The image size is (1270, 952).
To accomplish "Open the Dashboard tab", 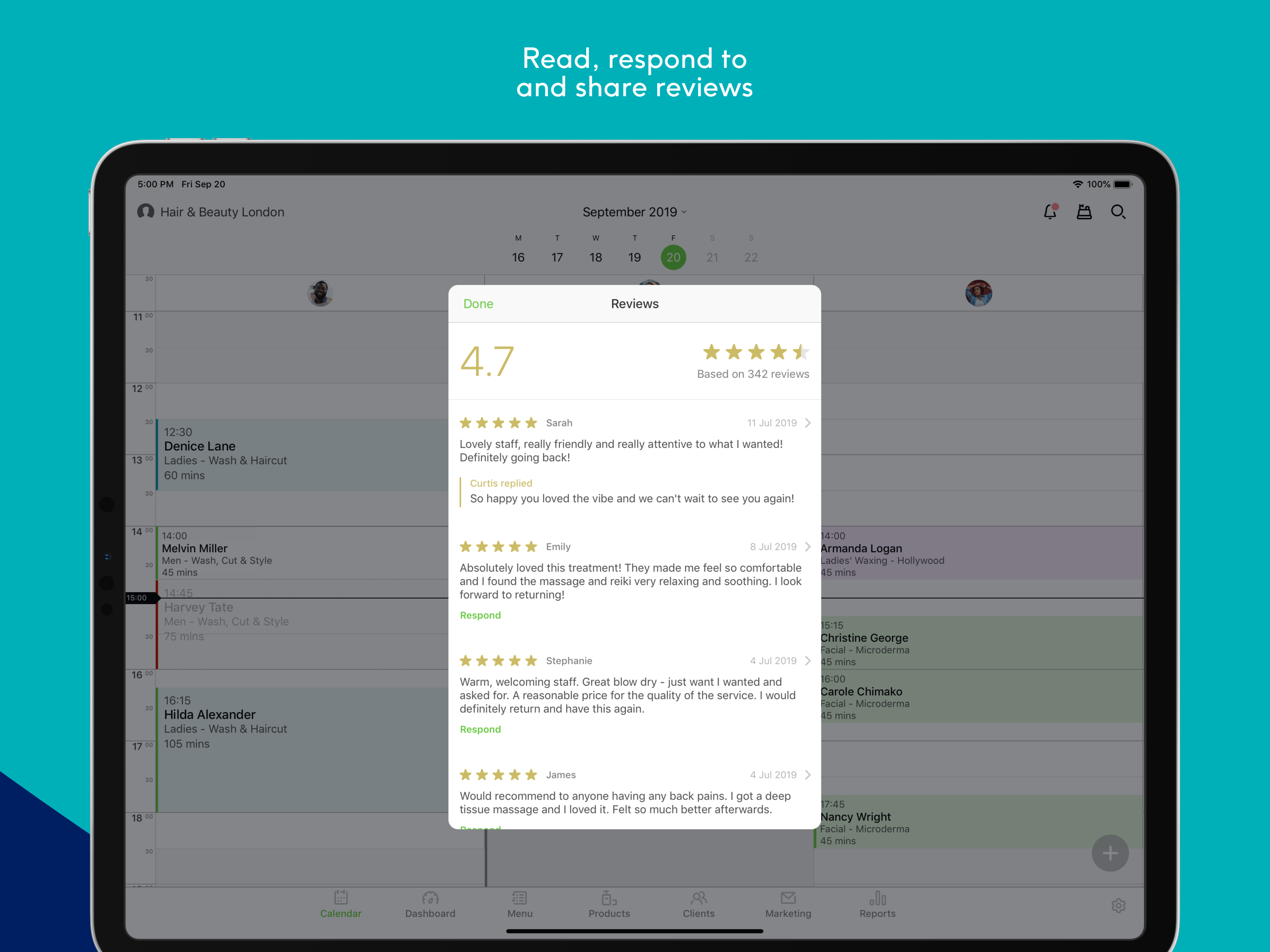I will click(x=430, y=904).
